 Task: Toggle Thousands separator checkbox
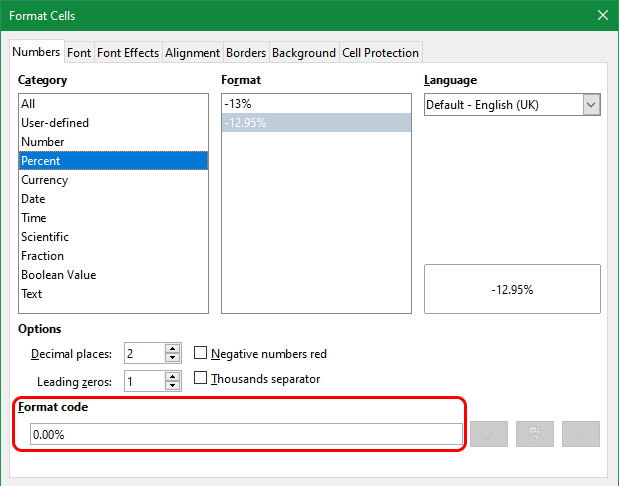coord(201,378)
